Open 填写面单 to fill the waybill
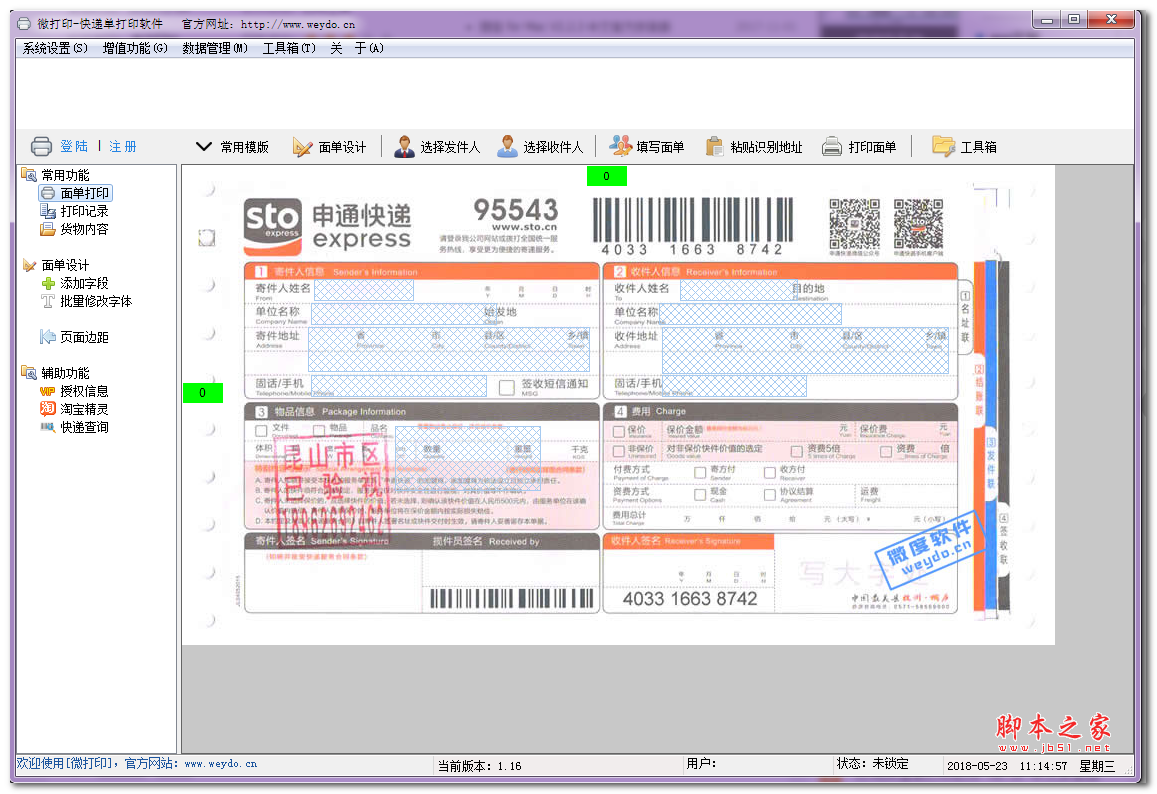The width and height of the screenshot is (1157, 794). point(644,145)
